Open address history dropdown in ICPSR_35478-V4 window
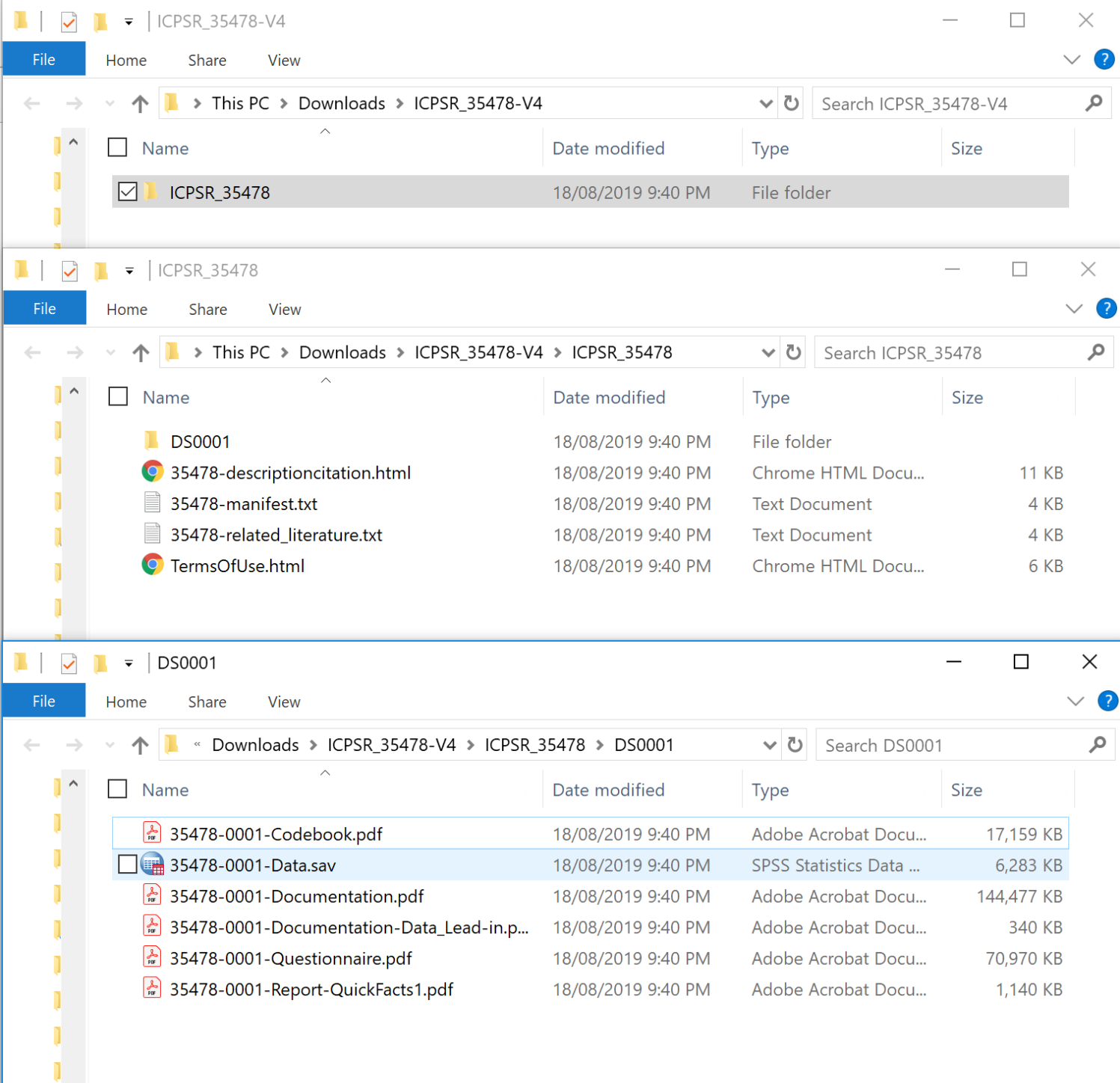Image resolution: width=1120 pixels, height=1083 pixels. (x=765, y=103)
